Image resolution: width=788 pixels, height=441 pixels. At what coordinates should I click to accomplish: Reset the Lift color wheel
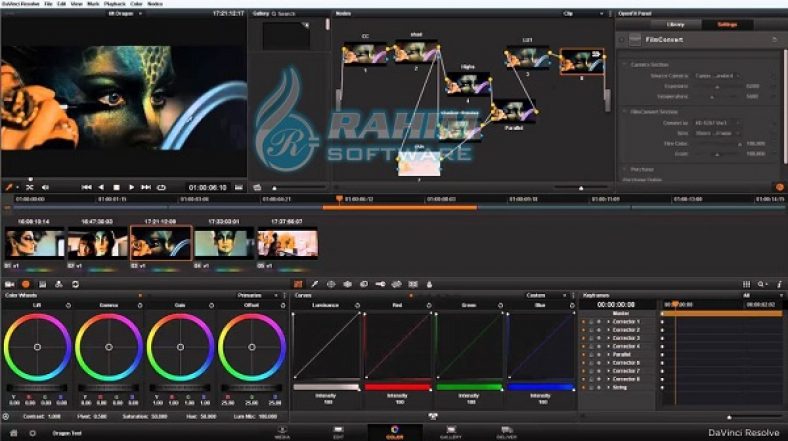[x=68, y=305]
